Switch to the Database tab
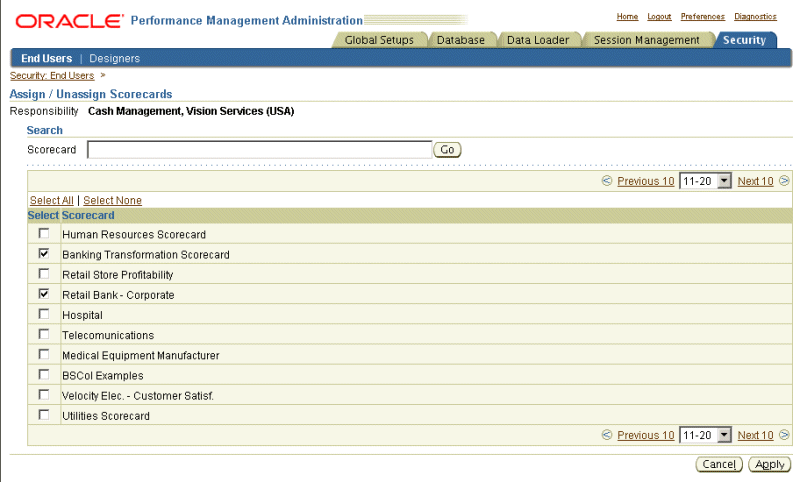800x482 pixels. click(461, 40)
